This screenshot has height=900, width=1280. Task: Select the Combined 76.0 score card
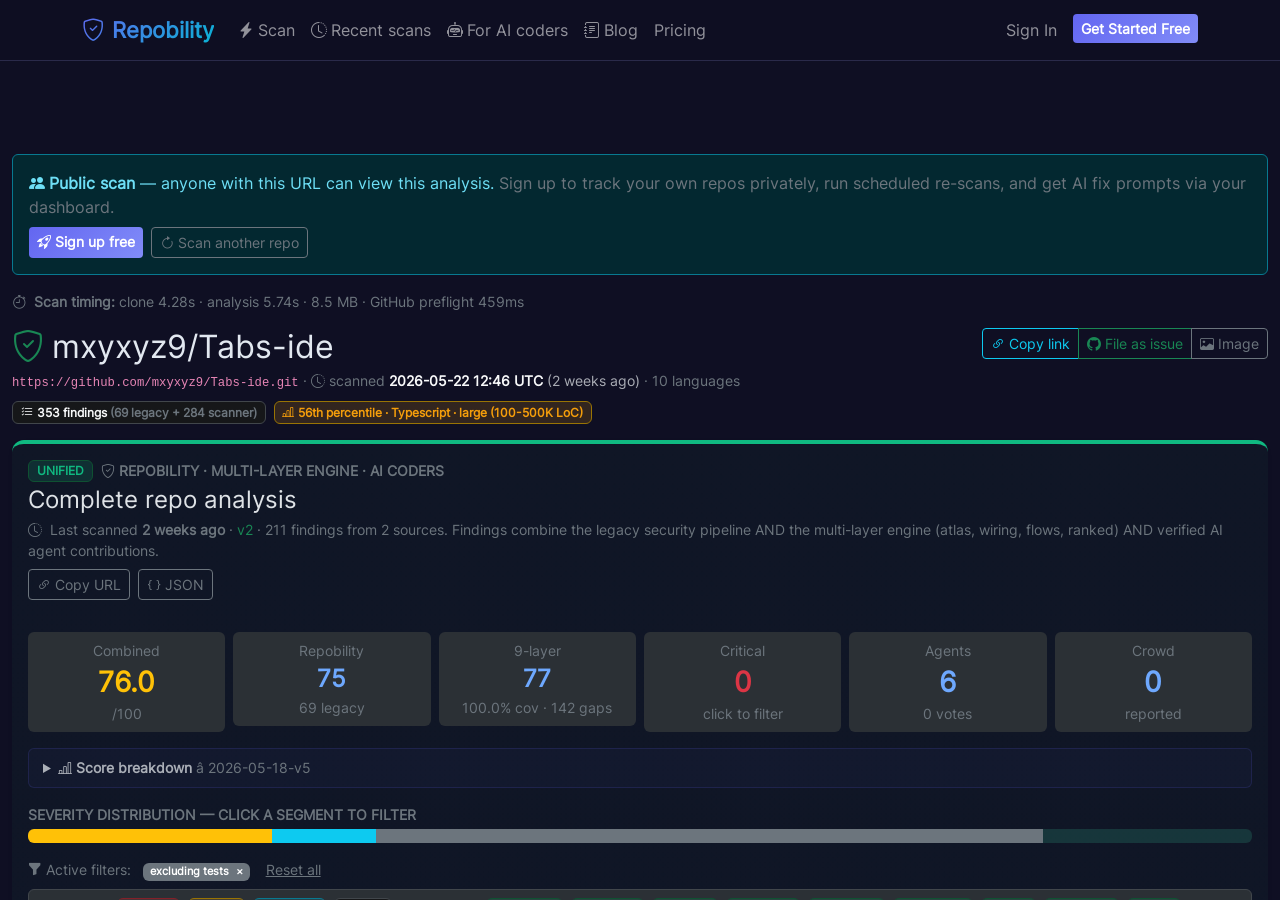126,682
